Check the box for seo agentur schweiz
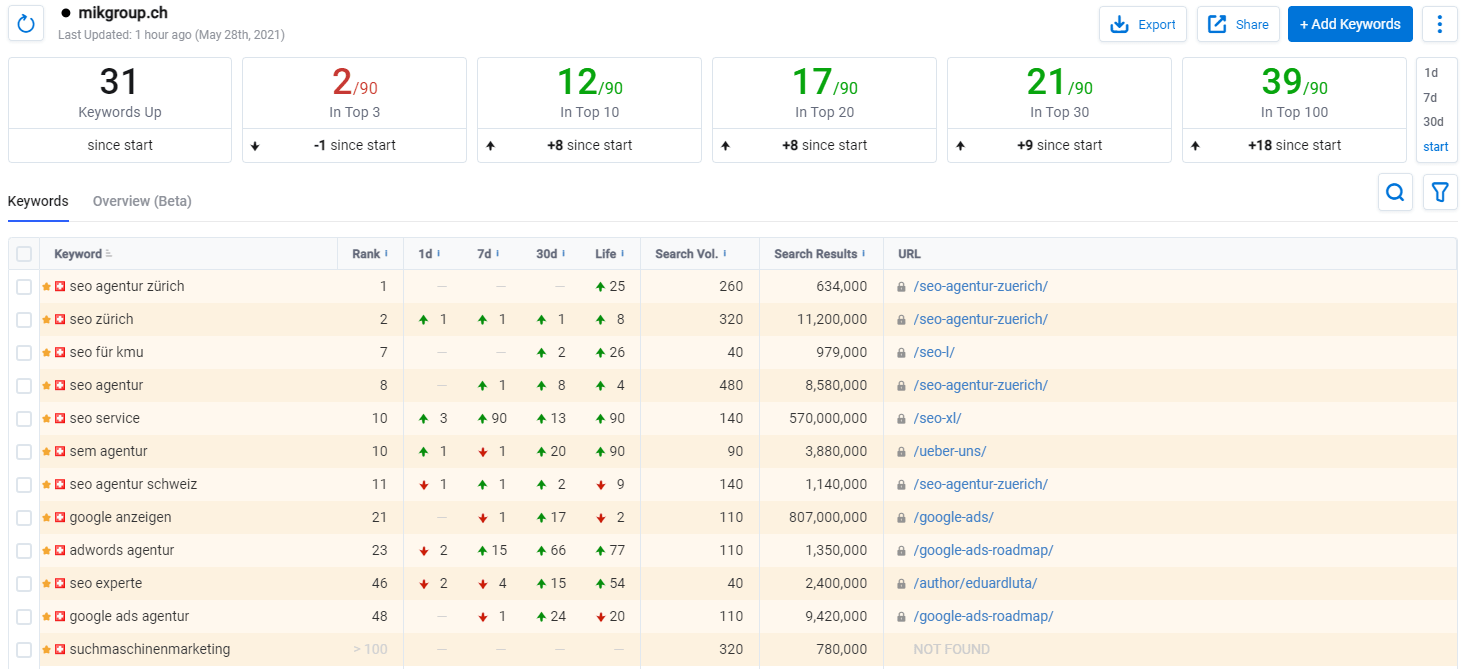This screenshot has width=1462, height=669. [x=24, y=484]
